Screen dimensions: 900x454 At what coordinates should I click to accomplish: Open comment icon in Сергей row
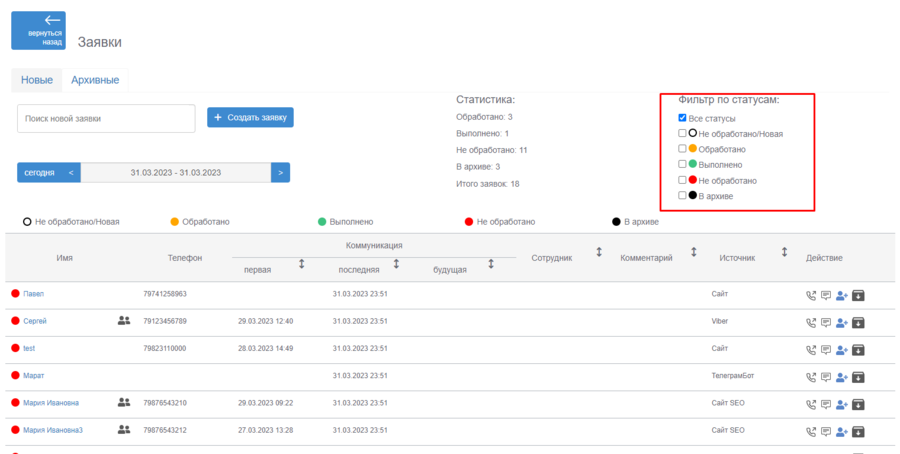click(x=826, y=323)
